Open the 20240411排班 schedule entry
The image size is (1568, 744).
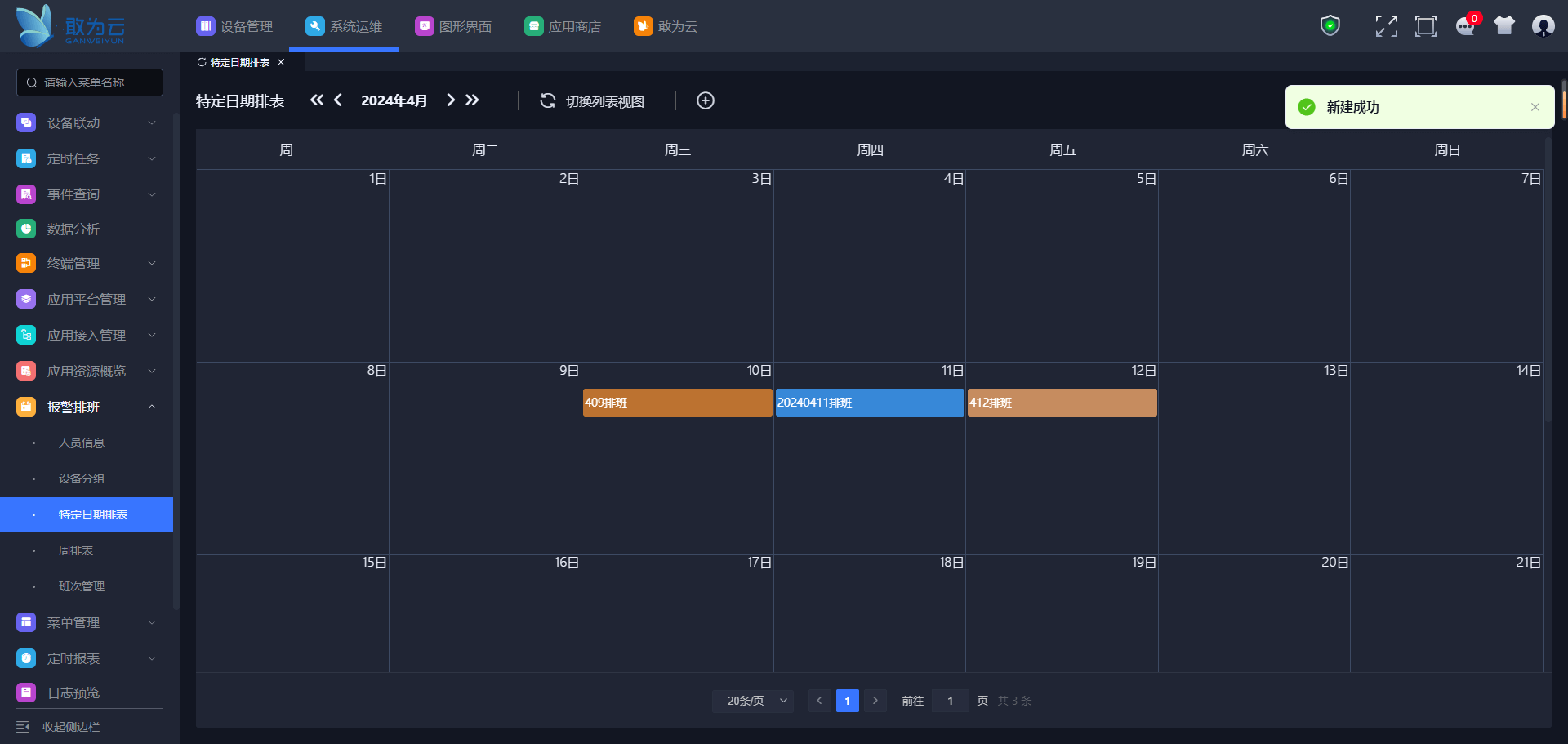click(869, 403)
